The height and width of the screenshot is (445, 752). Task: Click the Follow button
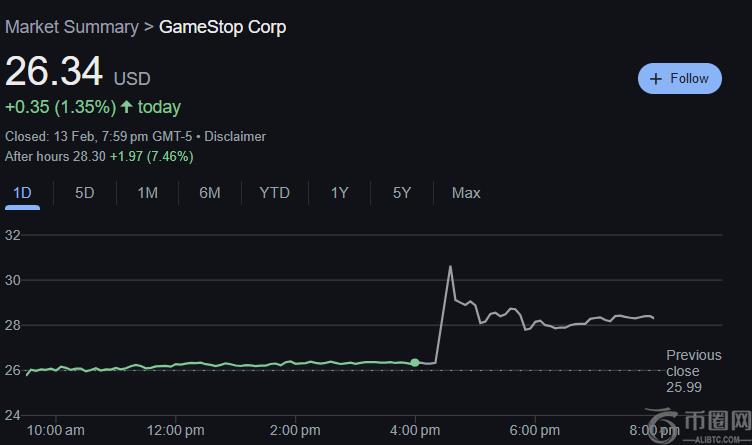point(679,79)
